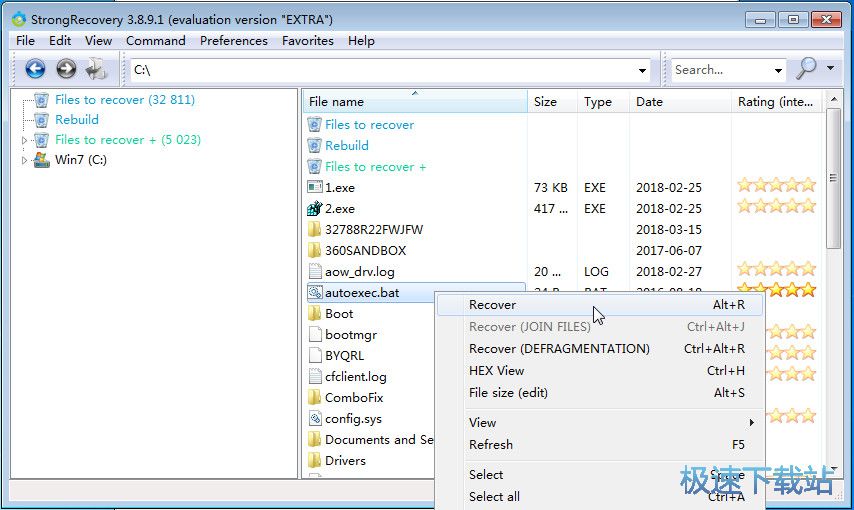Image resolution: width=854 pixels, height=510 pixels.
Task: Choose Recover (DEFRAGMENTATION) from context menu
Action: click(x=559, y=349)
